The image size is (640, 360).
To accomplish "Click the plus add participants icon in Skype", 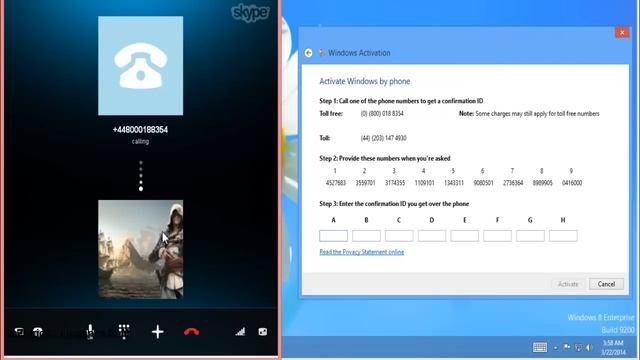I will click(158, 332).
